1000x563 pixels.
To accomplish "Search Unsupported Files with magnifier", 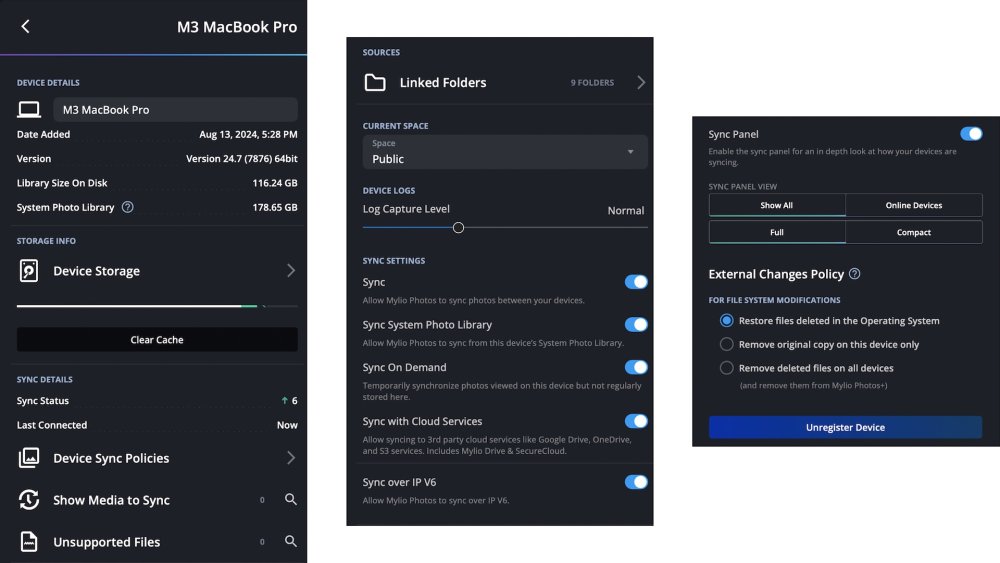I will point(291,541).
